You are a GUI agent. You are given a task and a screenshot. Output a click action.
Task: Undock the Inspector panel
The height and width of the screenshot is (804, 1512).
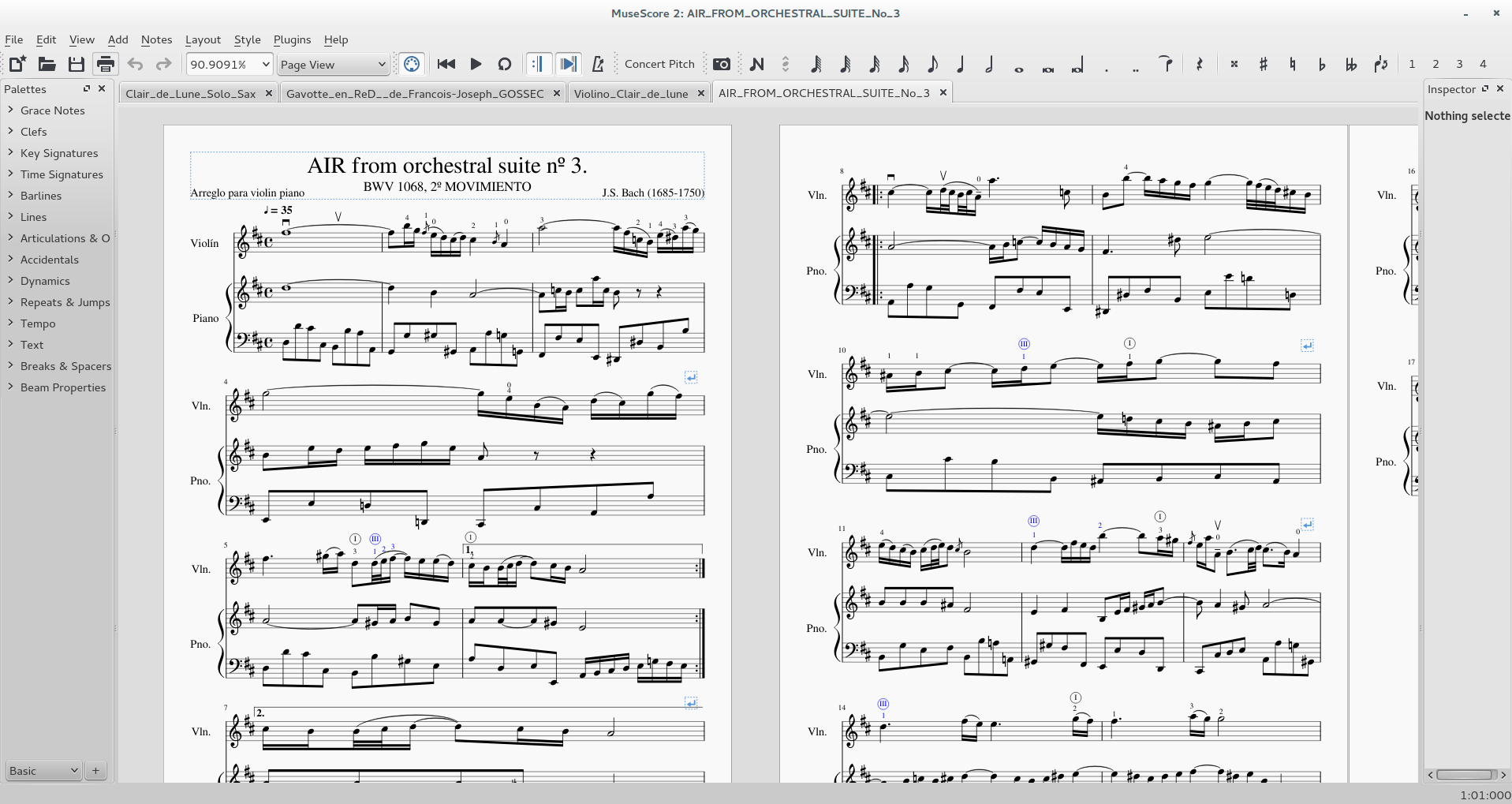pos(1485,88)
